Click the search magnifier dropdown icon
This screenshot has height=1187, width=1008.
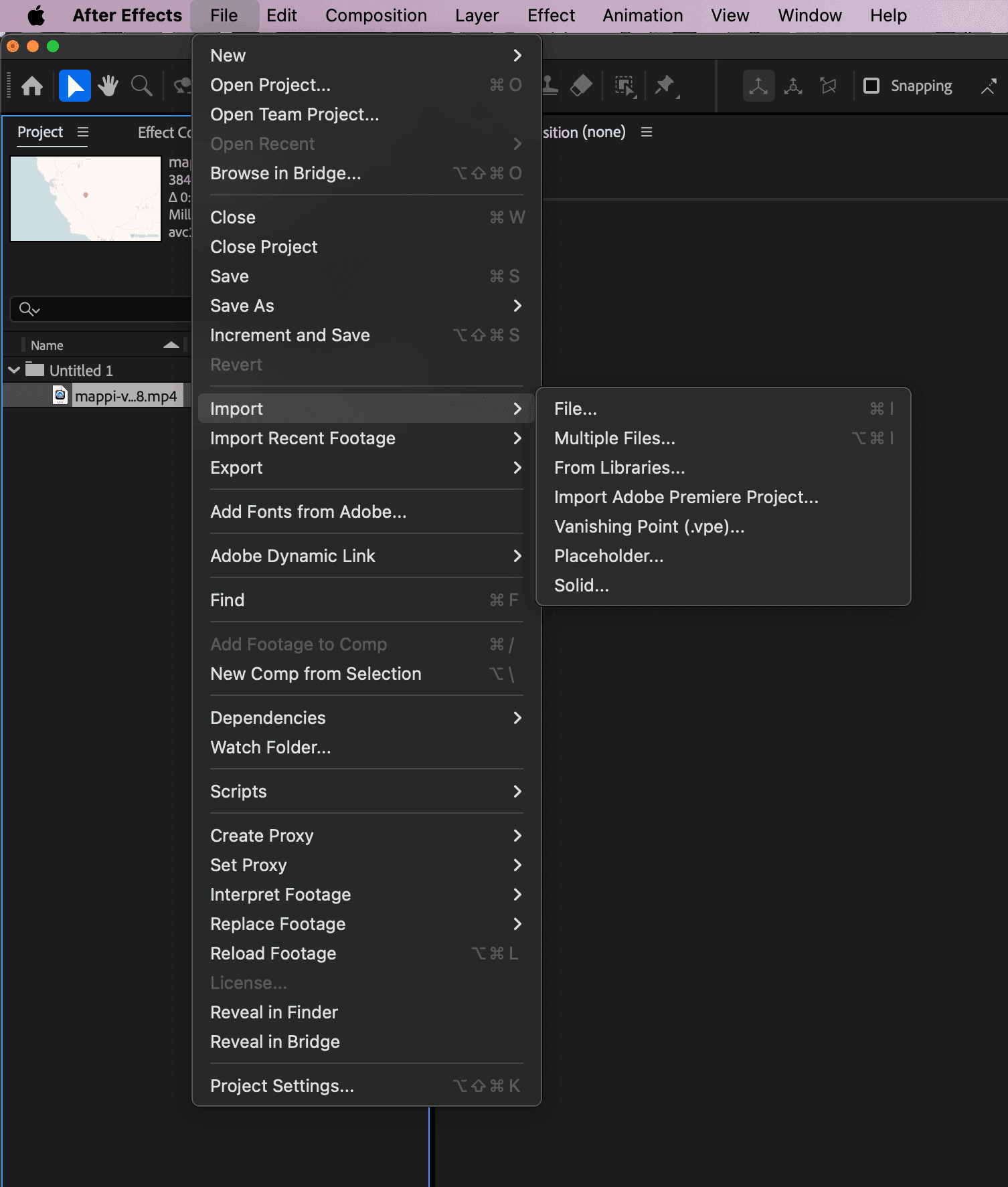point(29,309)
